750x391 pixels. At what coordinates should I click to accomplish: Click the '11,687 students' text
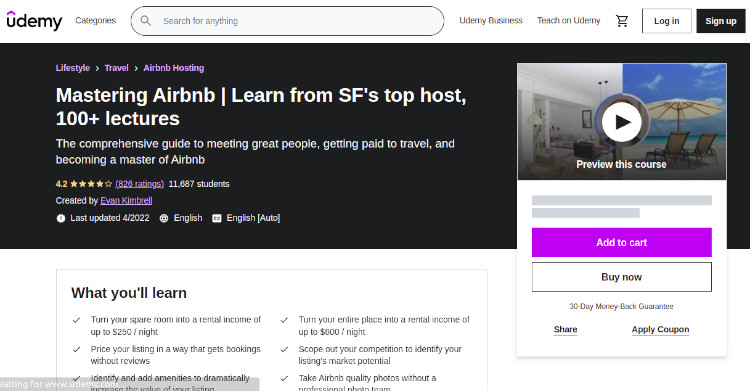point(199,184)
